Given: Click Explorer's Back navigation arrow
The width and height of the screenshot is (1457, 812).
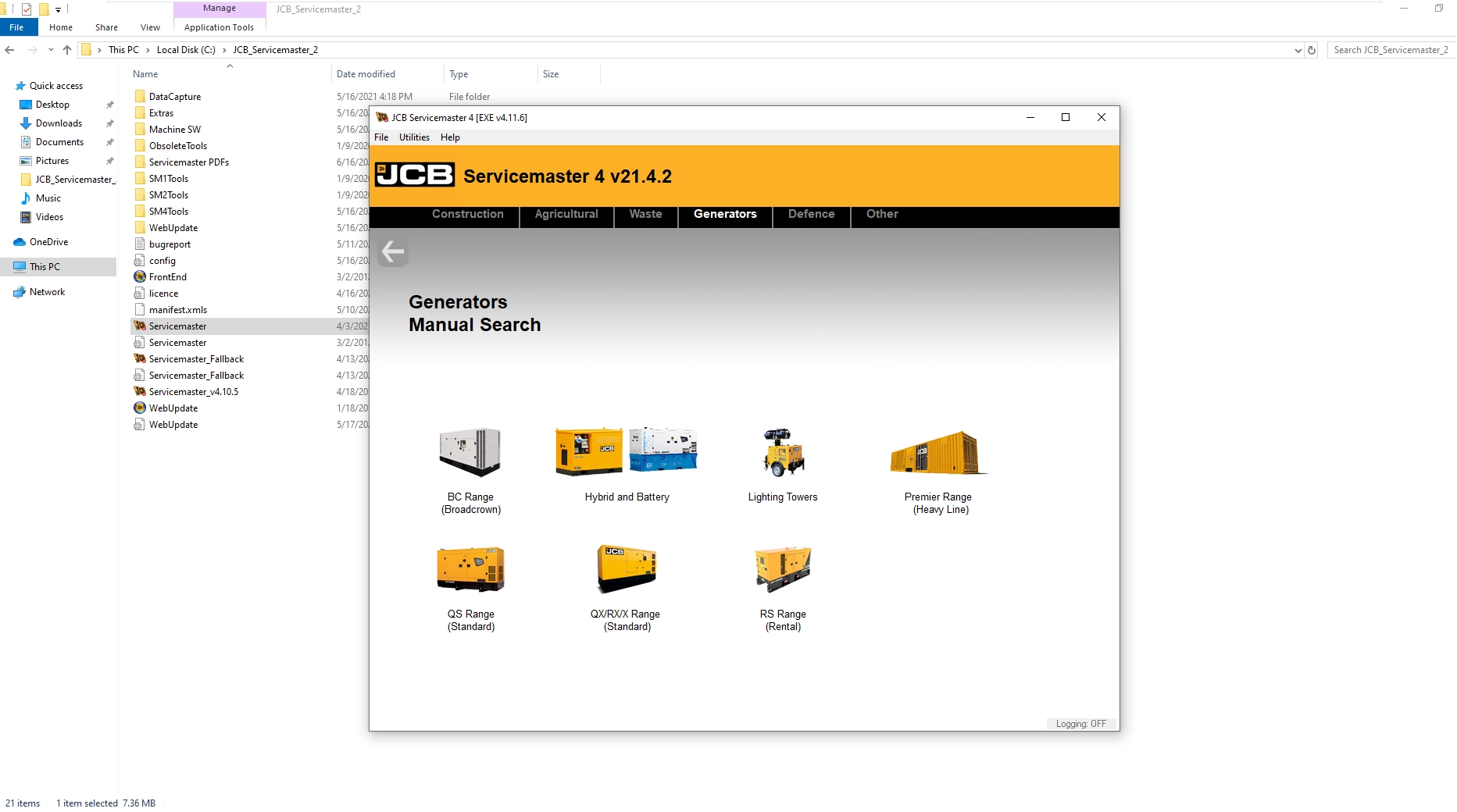Looking at the screenshot, I should coord(9,50).
